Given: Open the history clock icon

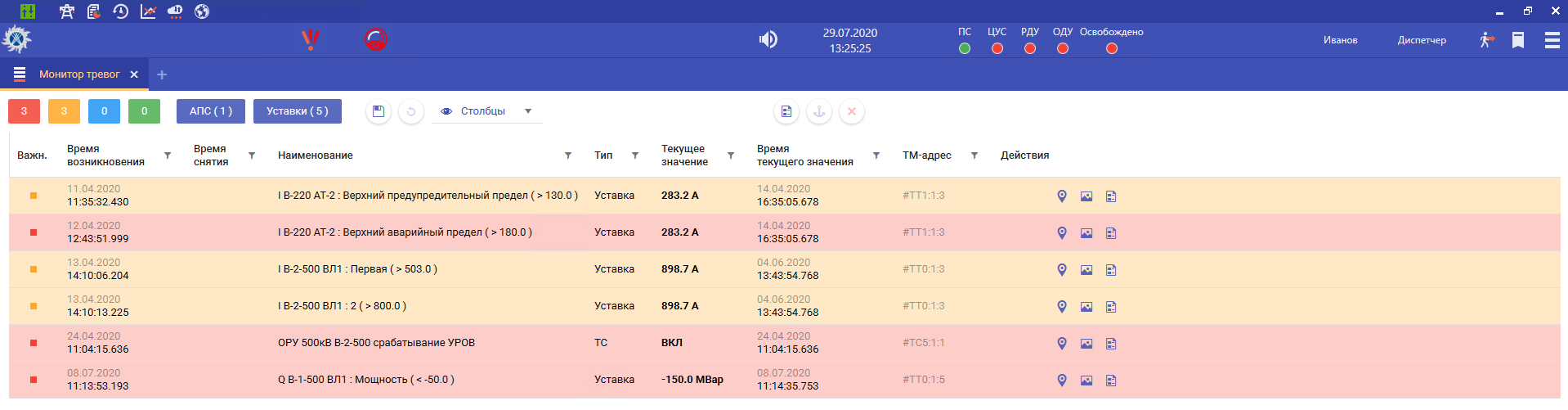Looking at the screenshot, I should pyautogui.click(x=121, y=11).
